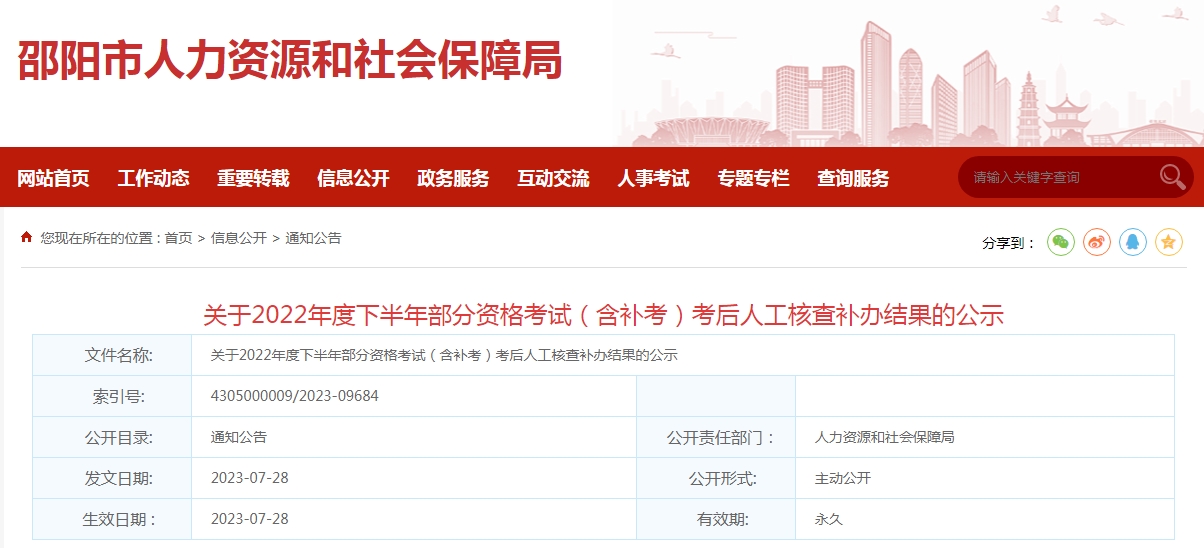Follow the 通知公告 breadcrumb link
This screenshot has width=1204, height=548.
(313, 238)
